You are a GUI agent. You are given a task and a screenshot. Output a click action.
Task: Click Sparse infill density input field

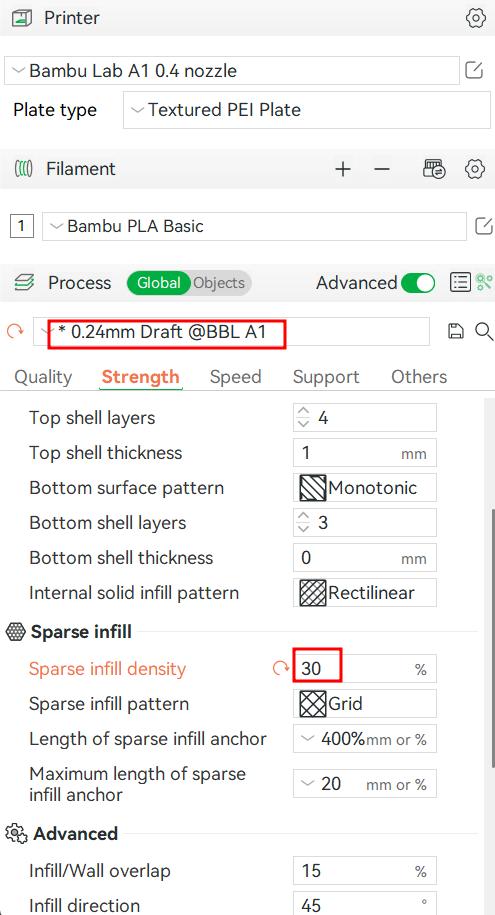click(x=365, y=669)
